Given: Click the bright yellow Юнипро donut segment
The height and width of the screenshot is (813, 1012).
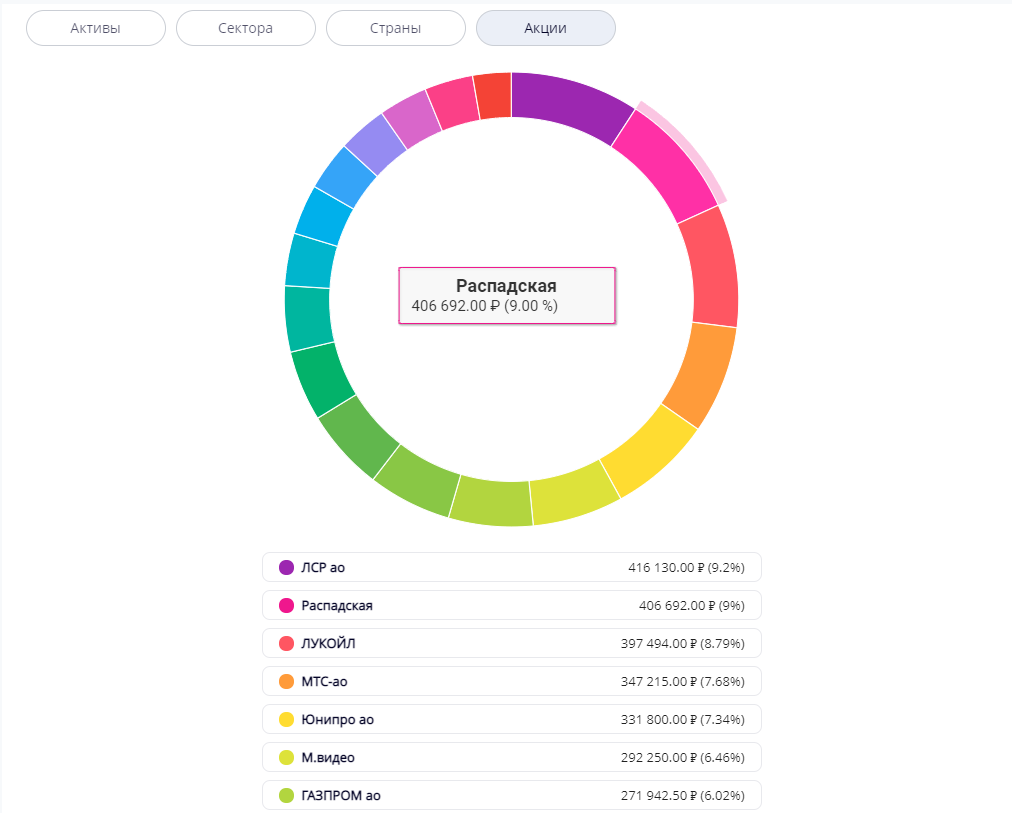Looking at the screenshot, I should (x=649, y=448).
